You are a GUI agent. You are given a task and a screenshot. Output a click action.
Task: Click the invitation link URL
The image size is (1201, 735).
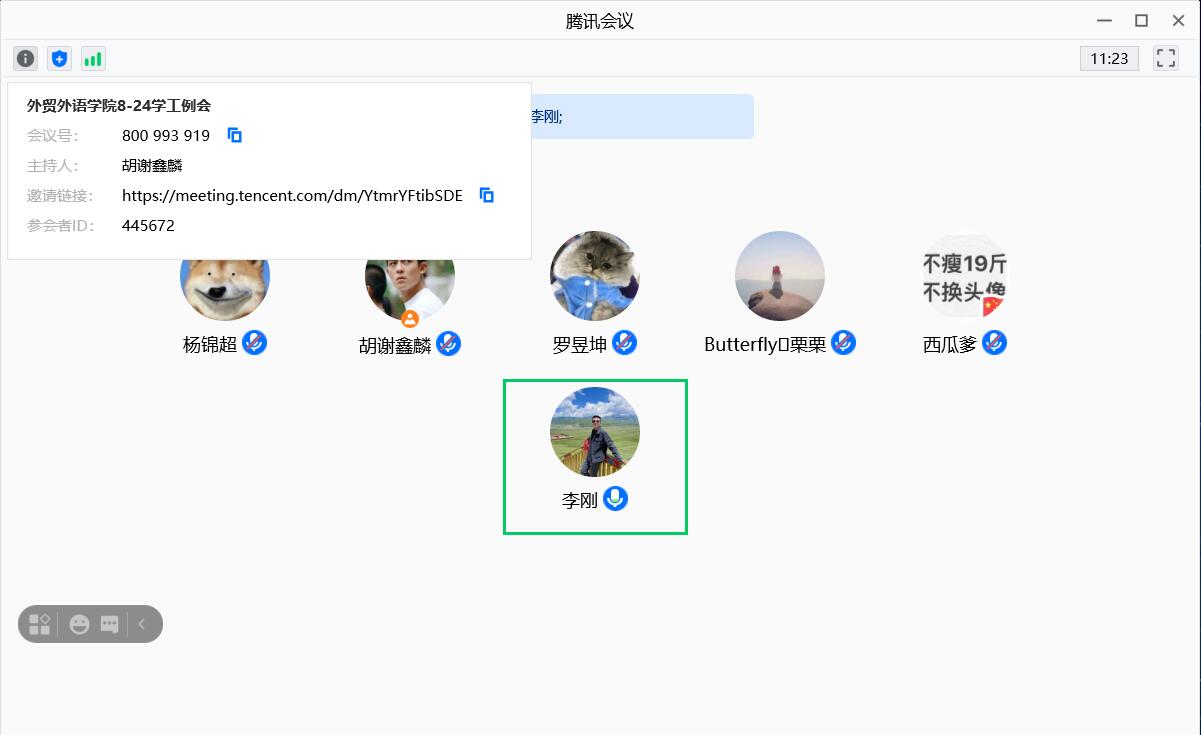[x=292, y=196]
